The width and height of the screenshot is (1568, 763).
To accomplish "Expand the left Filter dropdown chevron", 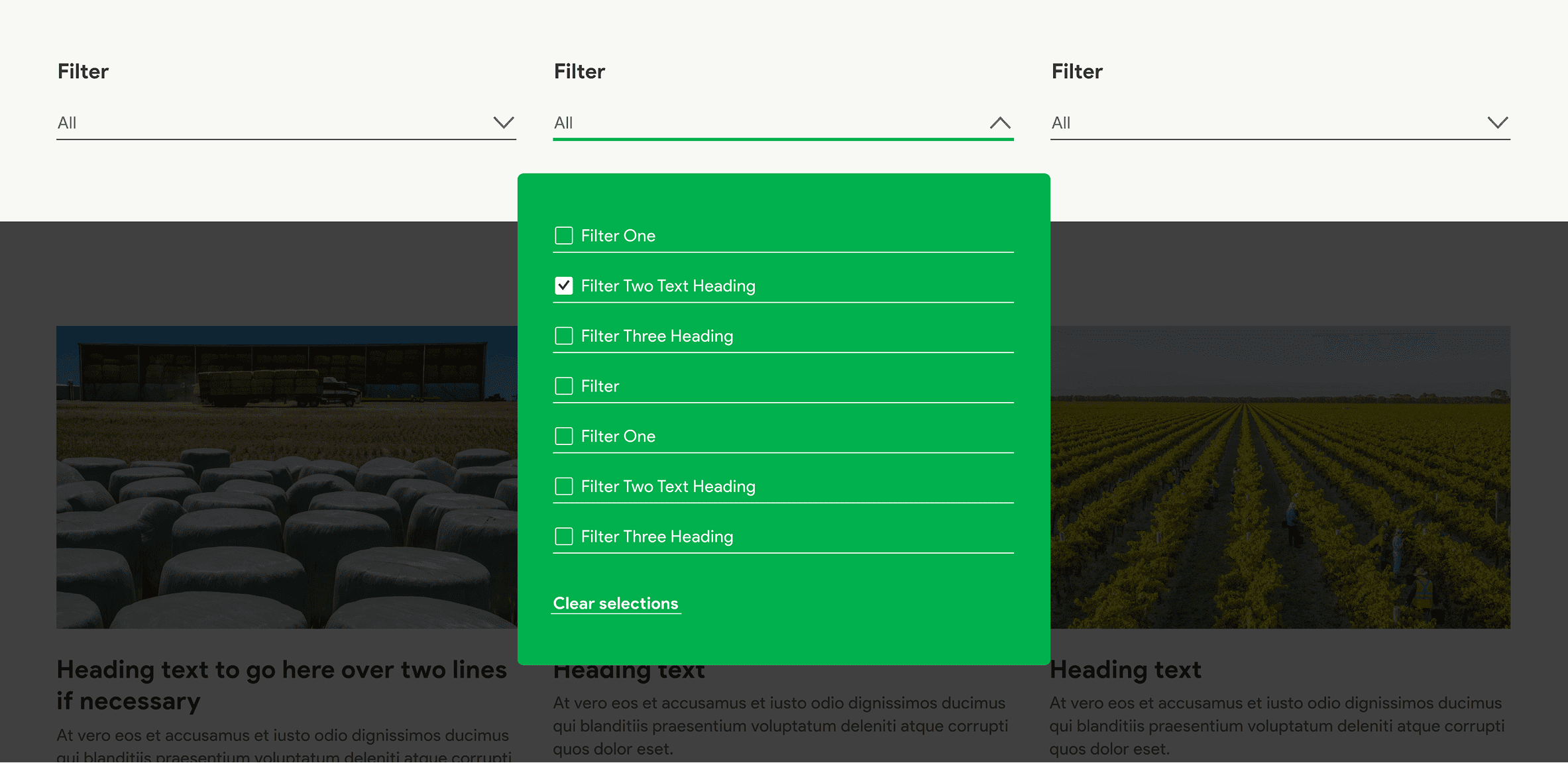I will pos(503,123).
